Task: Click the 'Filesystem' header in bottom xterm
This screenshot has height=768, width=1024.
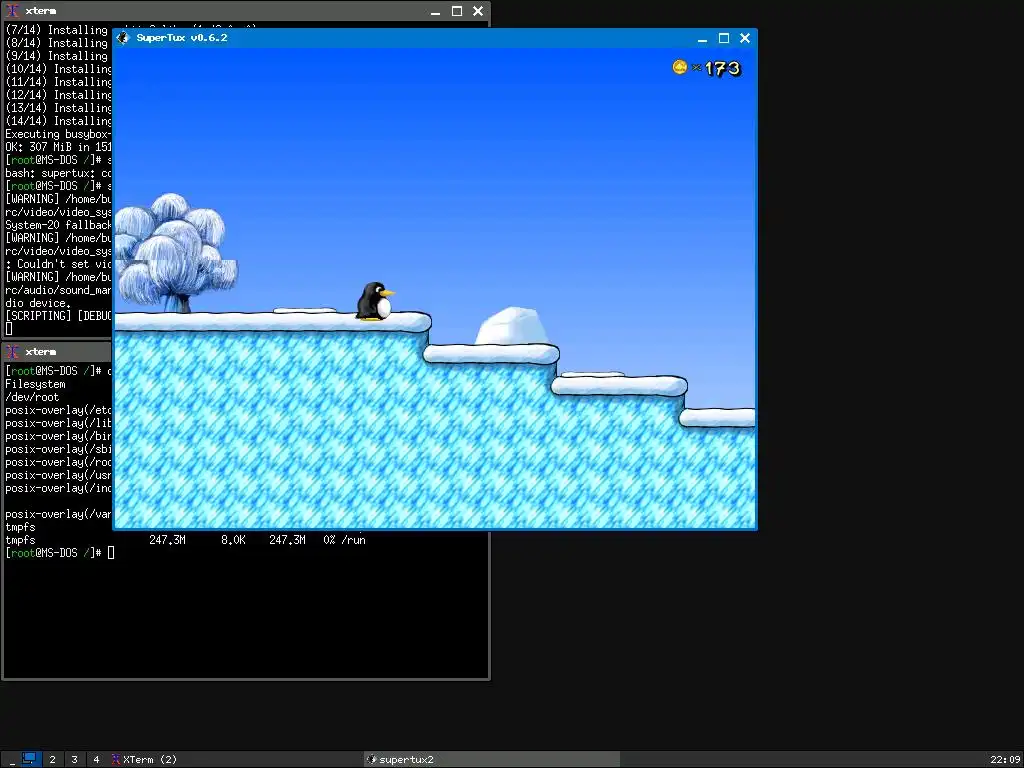Action: [x=35, y=384]
